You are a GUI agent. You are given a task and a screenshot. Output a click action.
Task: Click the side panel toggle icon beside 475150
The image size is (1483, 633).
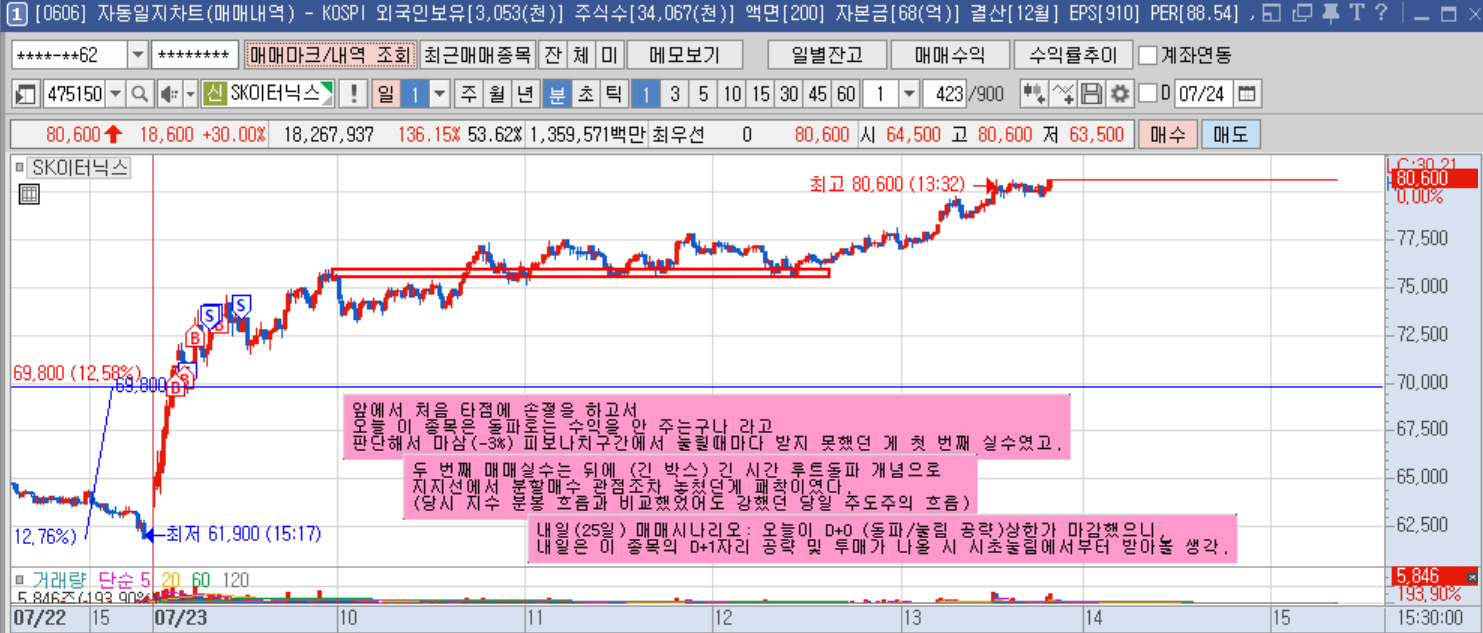point(26,94)
